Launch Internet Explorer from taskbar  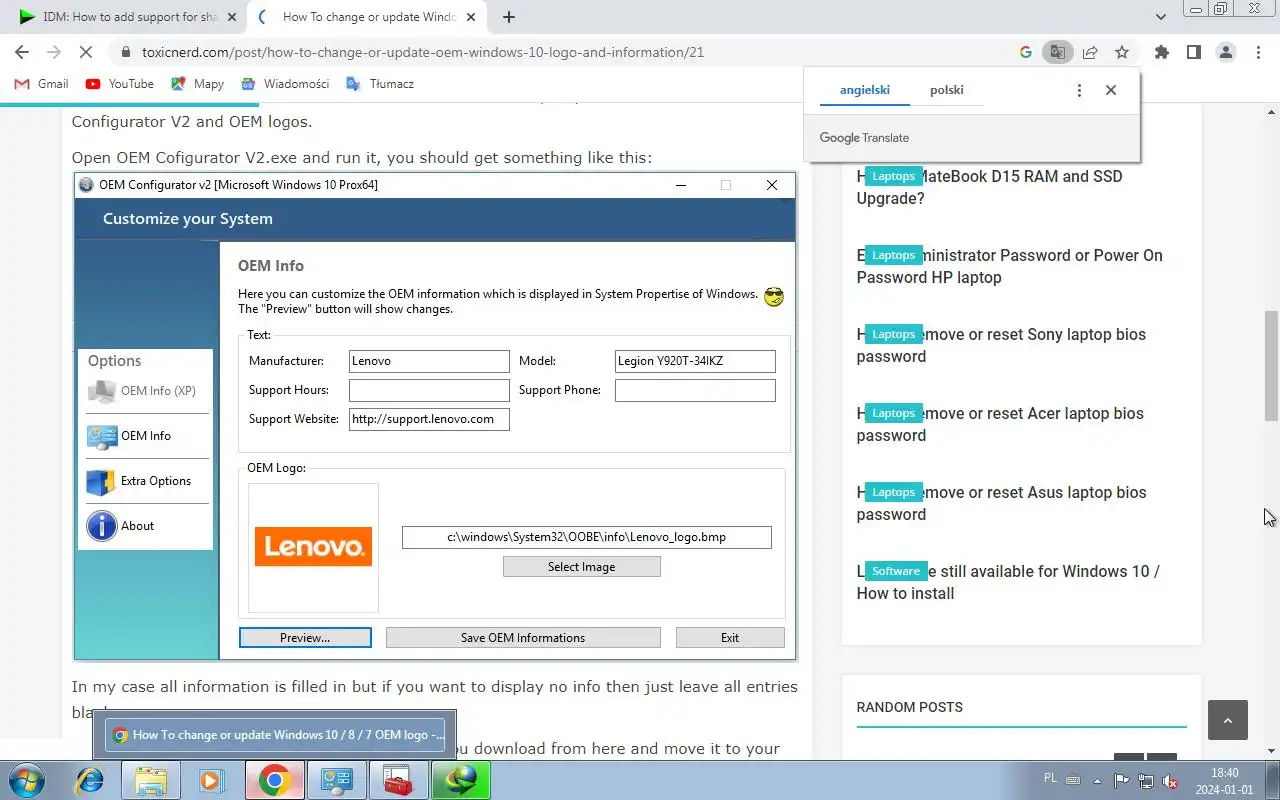click(90, 780)
